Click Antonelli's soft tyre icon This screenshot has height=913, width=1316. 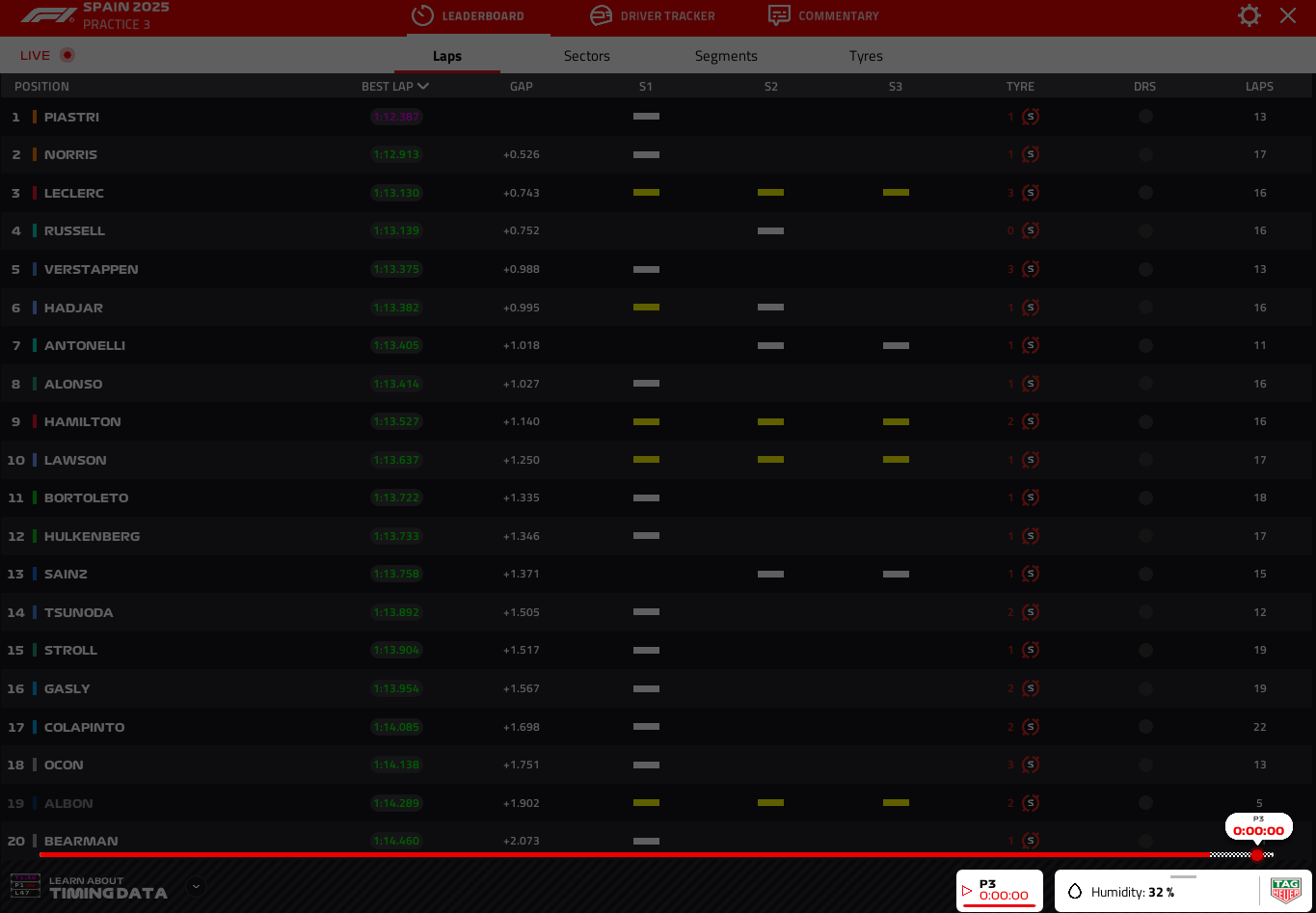[1031, 345]
